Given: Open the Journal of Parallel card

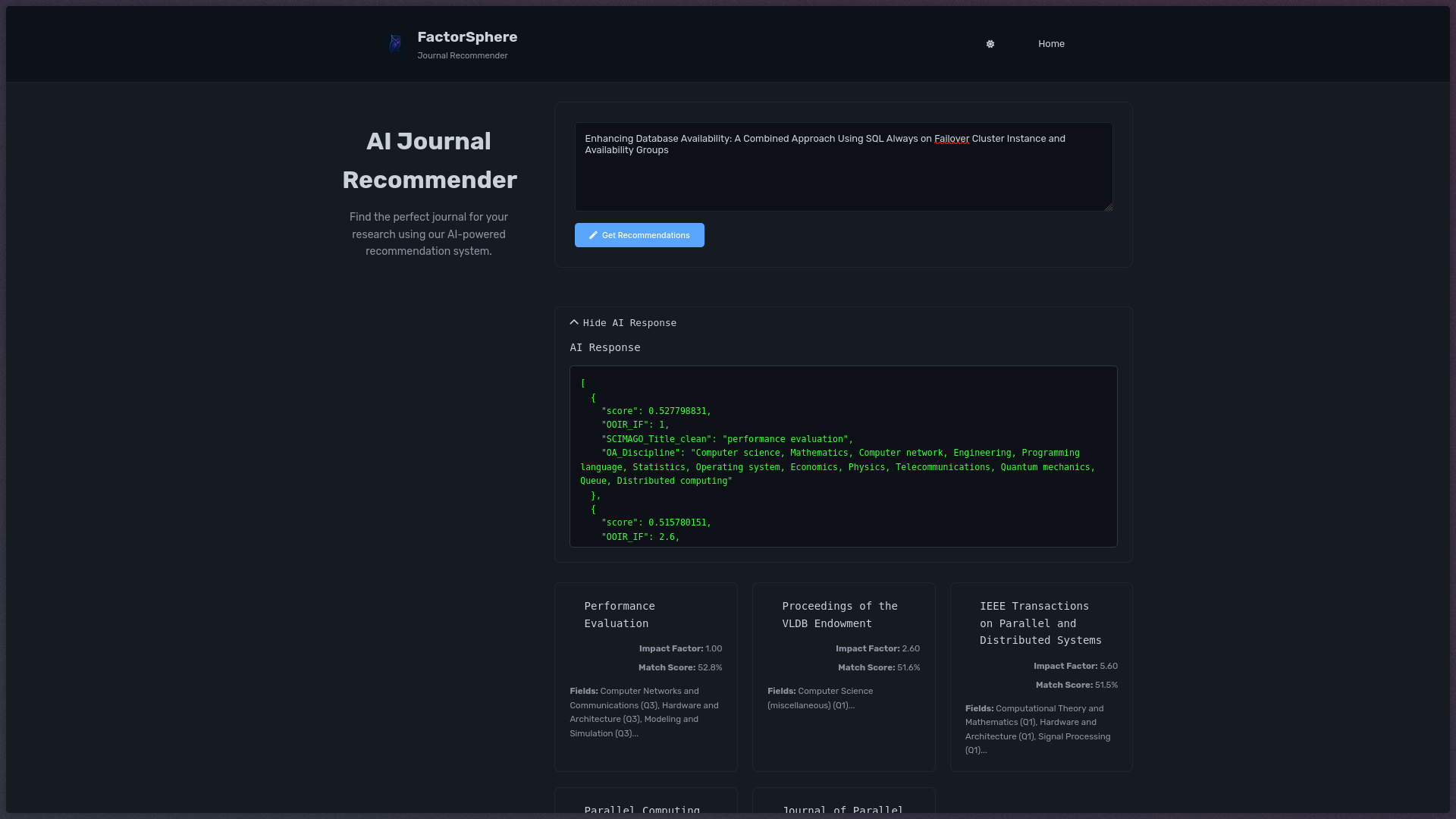Looking at the screenshot, I should [843, 809].
